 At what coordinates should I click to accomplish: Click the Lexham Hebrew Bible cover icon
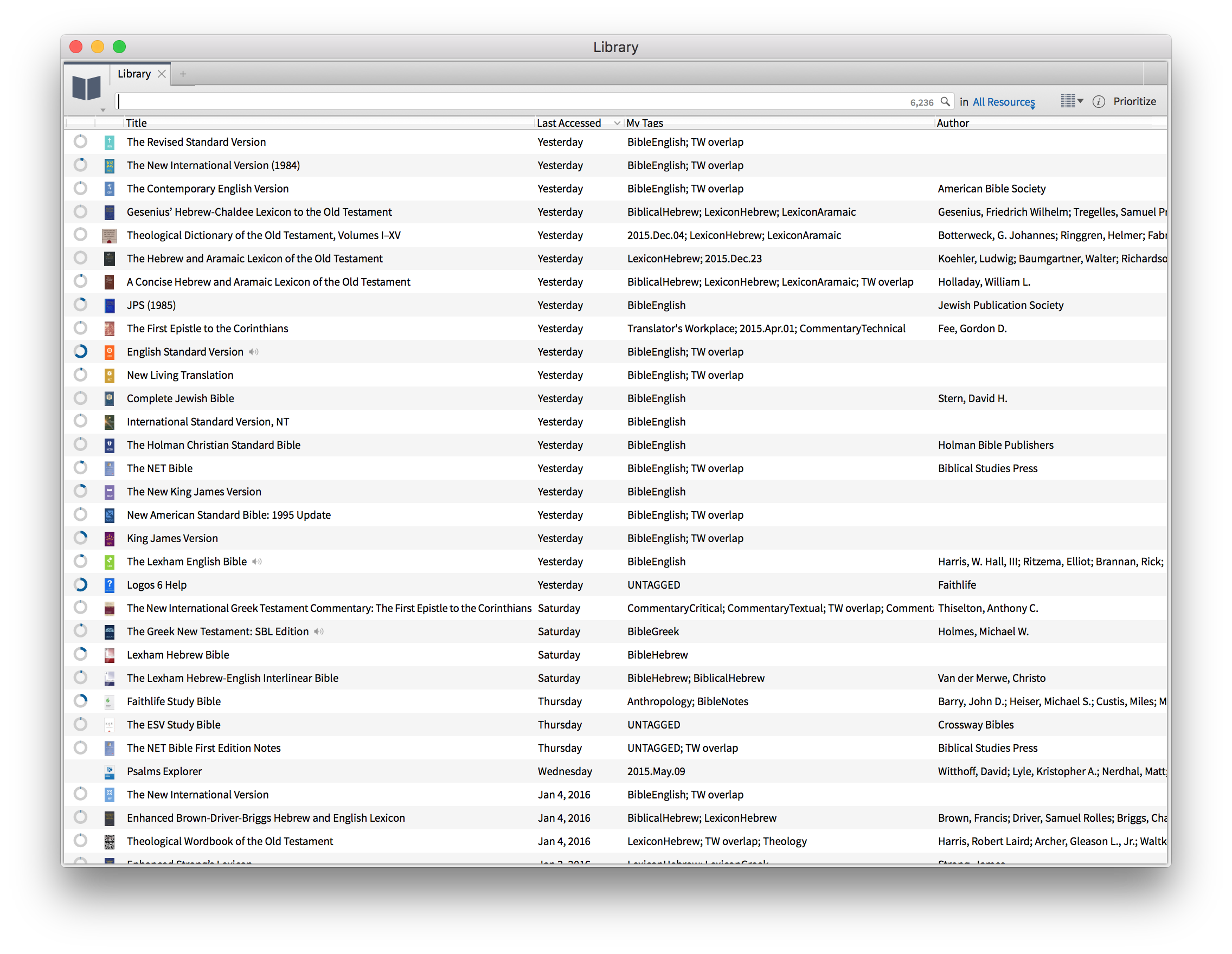(110, 655)
